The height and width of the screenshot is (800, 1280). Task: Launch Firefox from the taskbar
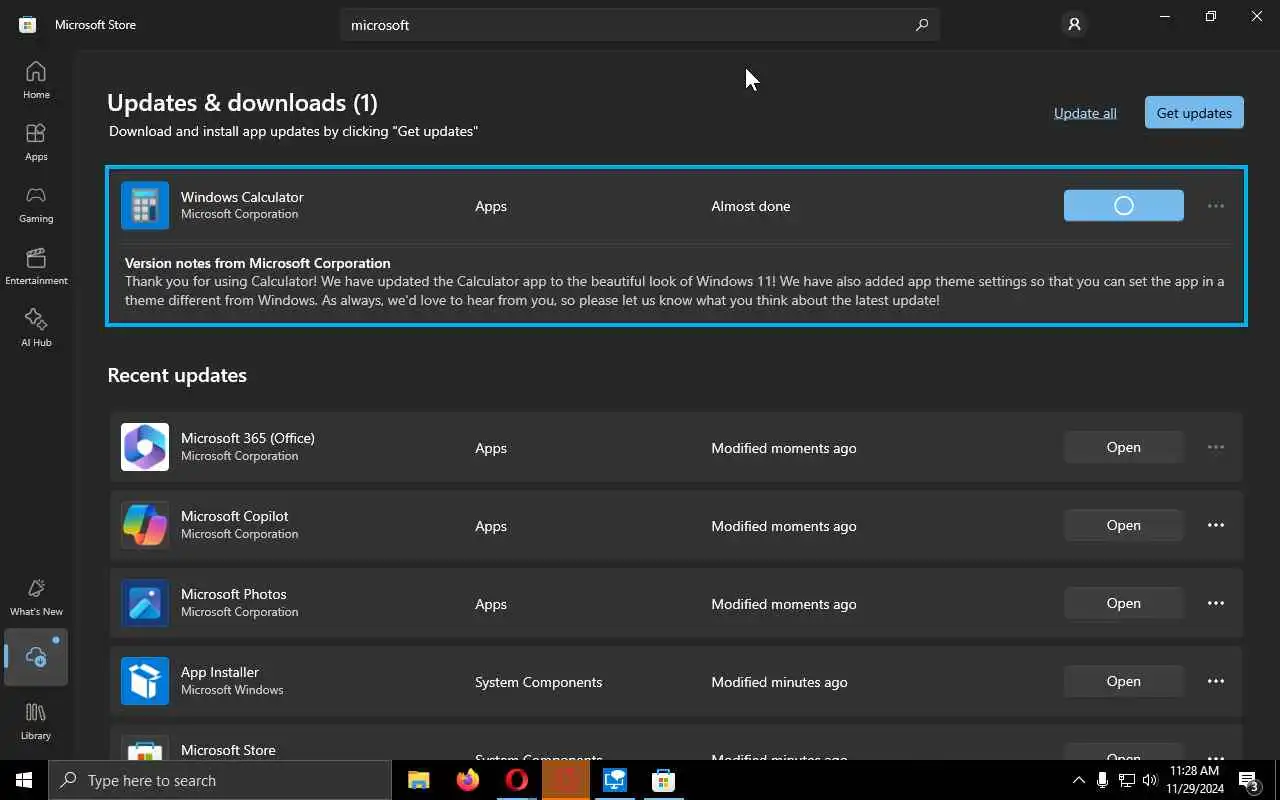coord(467,780)
